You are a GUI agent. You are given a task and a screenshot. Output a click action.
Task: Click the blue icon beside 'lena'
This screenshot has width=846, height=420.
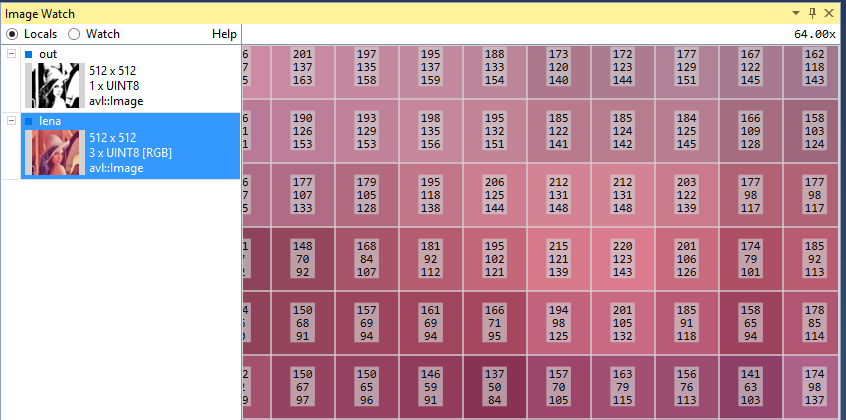[29, 121]
